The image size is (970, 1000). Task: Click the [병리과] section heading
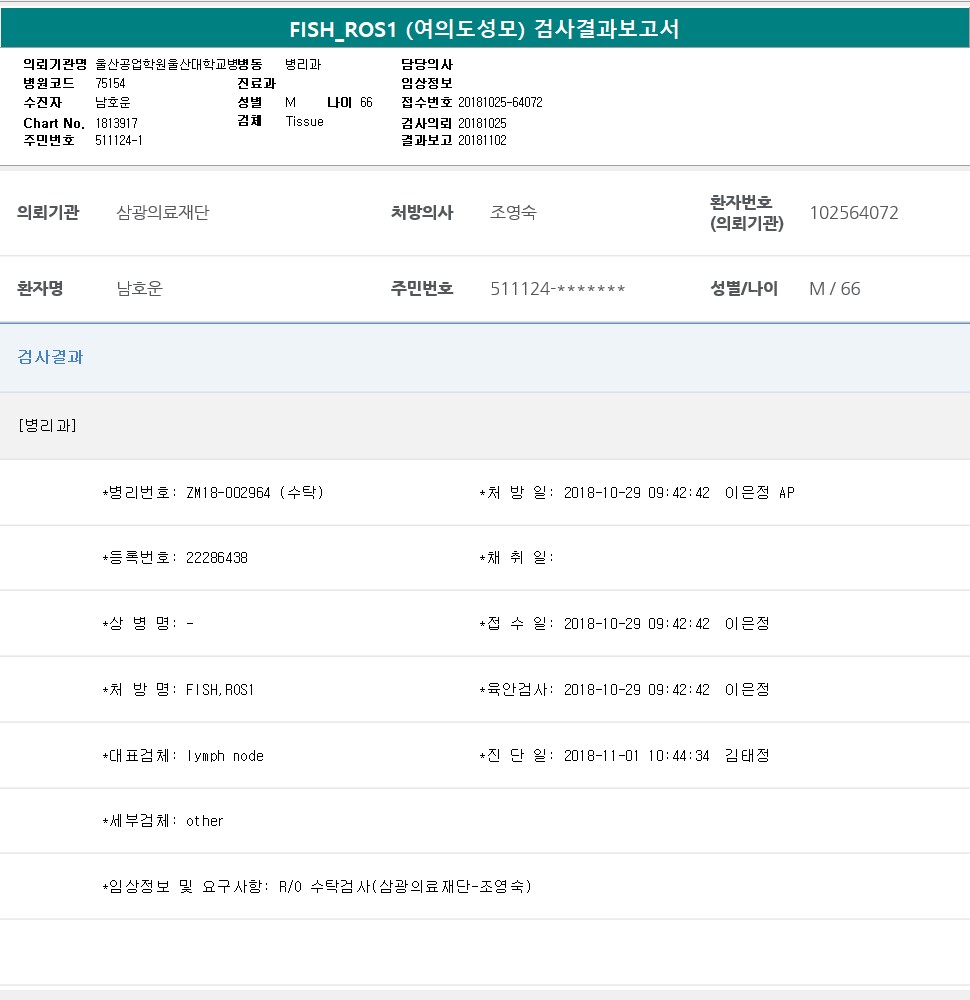[x=47, y=425]
